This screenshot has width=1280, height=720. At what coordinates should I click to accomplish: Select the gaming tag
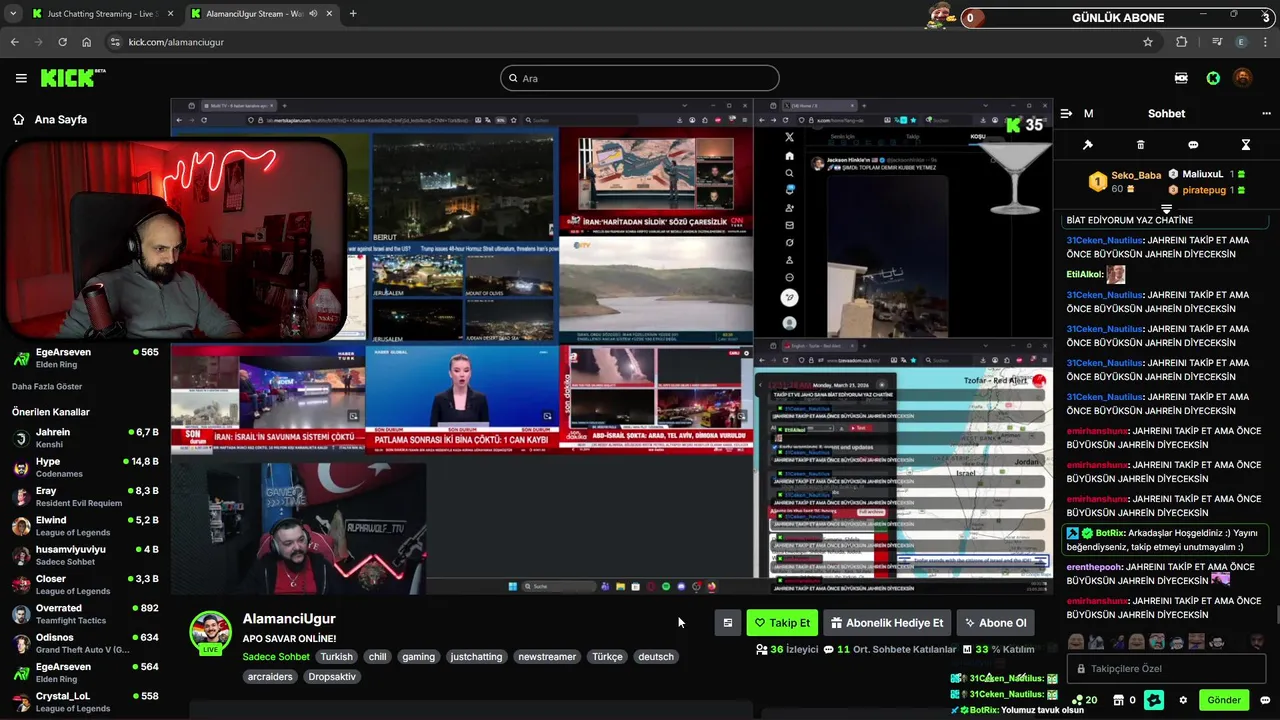(x=418, y=657)
